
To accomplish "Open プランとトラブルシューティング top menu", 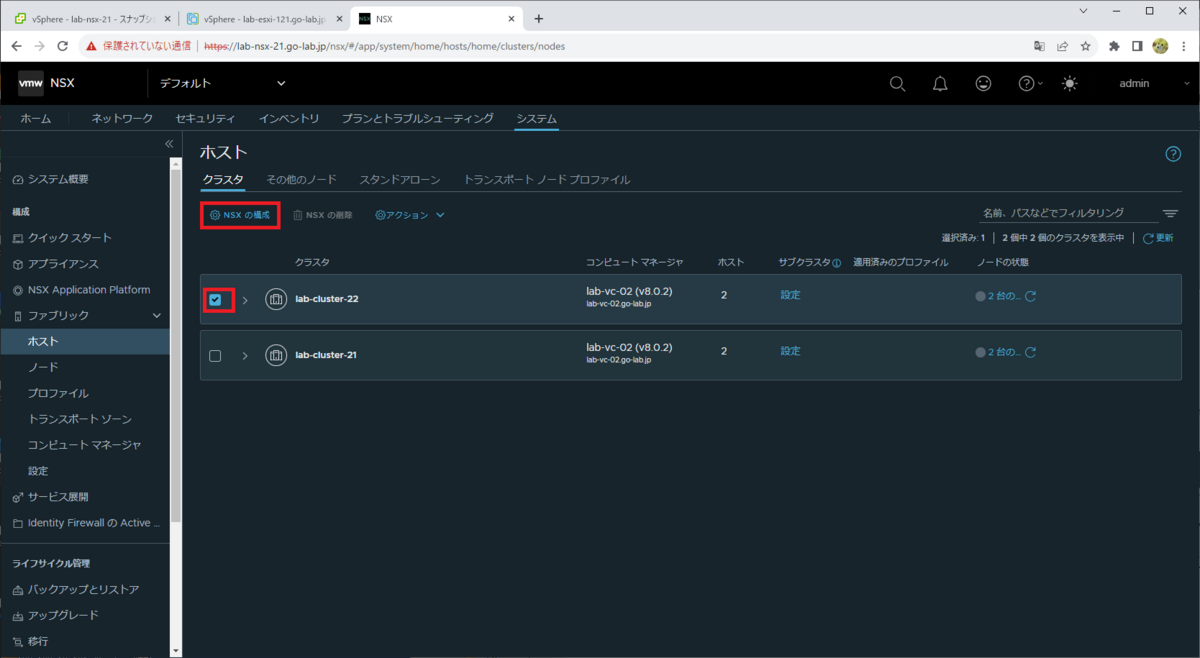I will (417, 118).
